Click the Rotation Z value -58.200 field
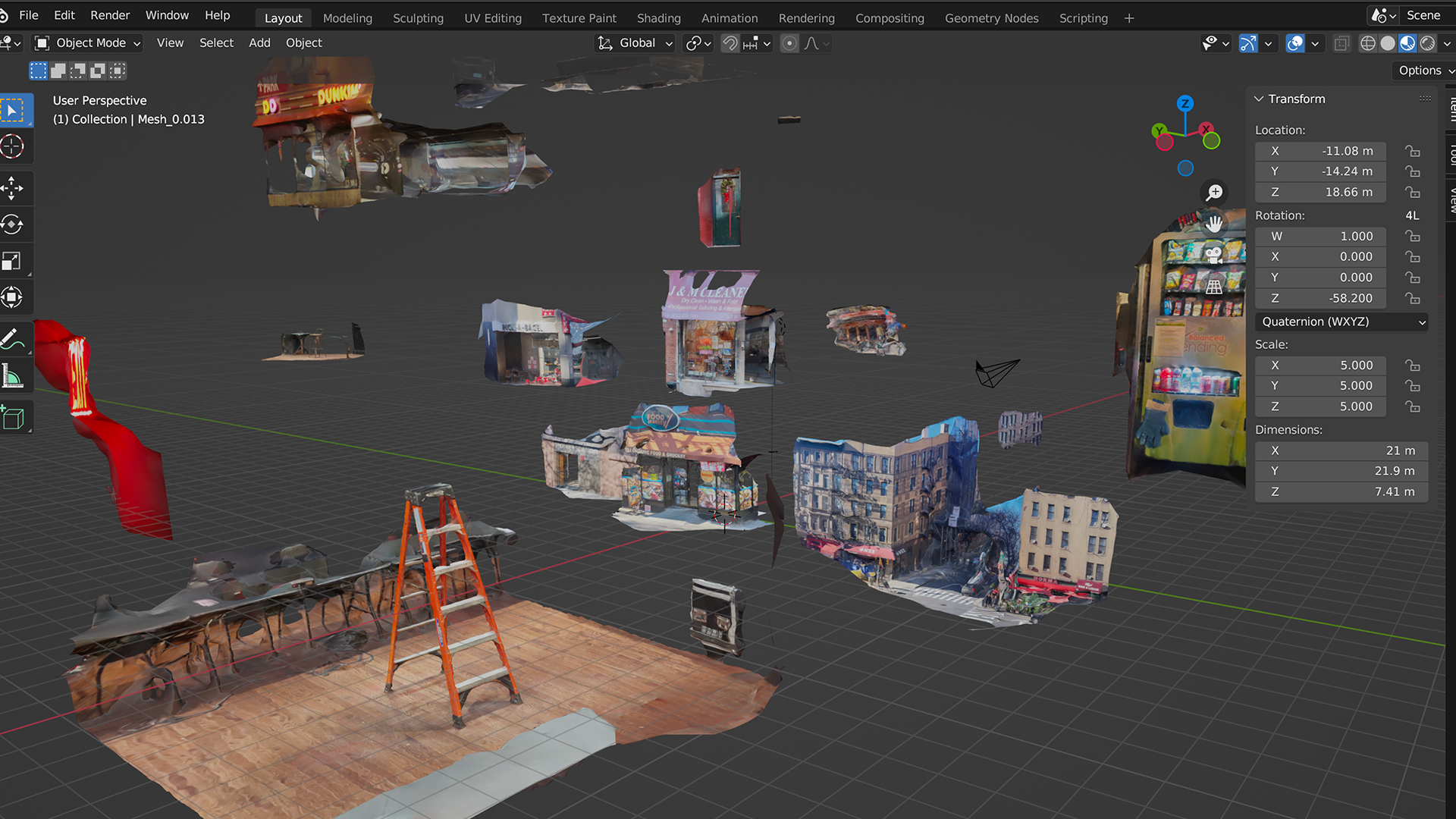The image size is (1456, 819). click(x=1320, y=299)
